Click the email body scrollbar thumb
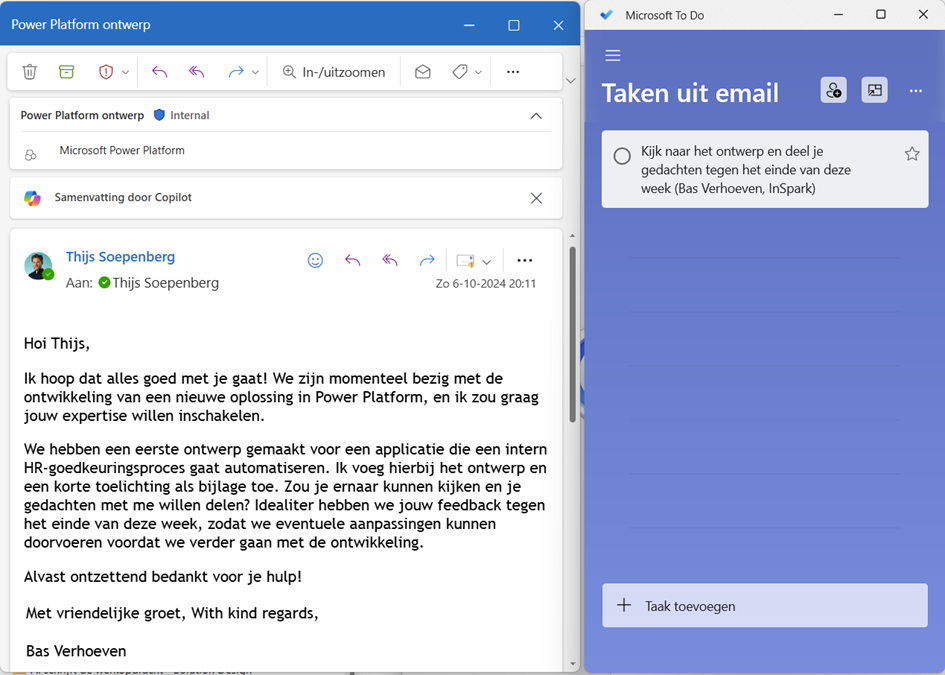945x675 pixels. tap(573, 333)
